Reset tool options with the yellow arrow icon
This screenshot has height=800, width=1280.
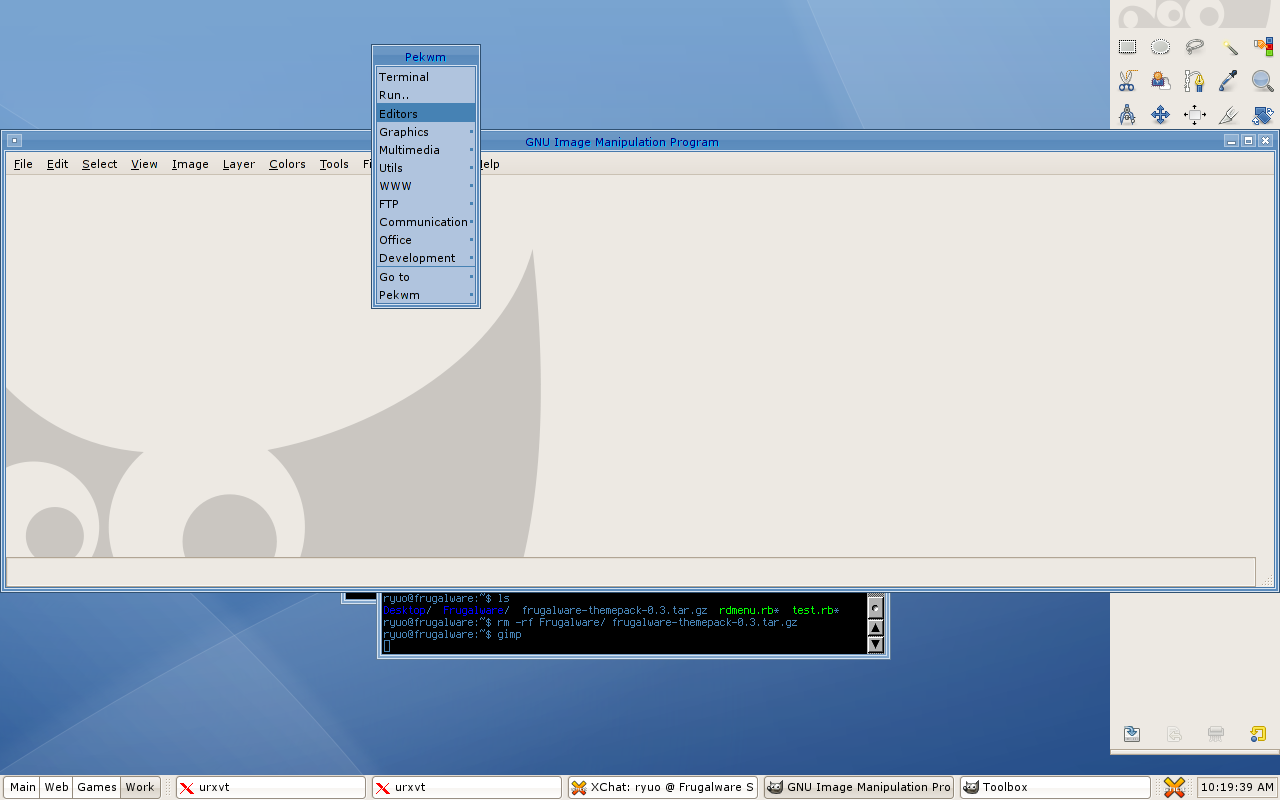coord(1258,734)
